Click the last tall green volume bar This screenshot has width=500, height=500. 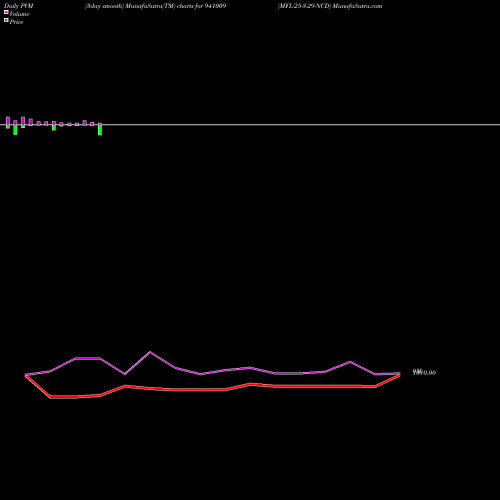pyautogui.click(x=100, y=129)
